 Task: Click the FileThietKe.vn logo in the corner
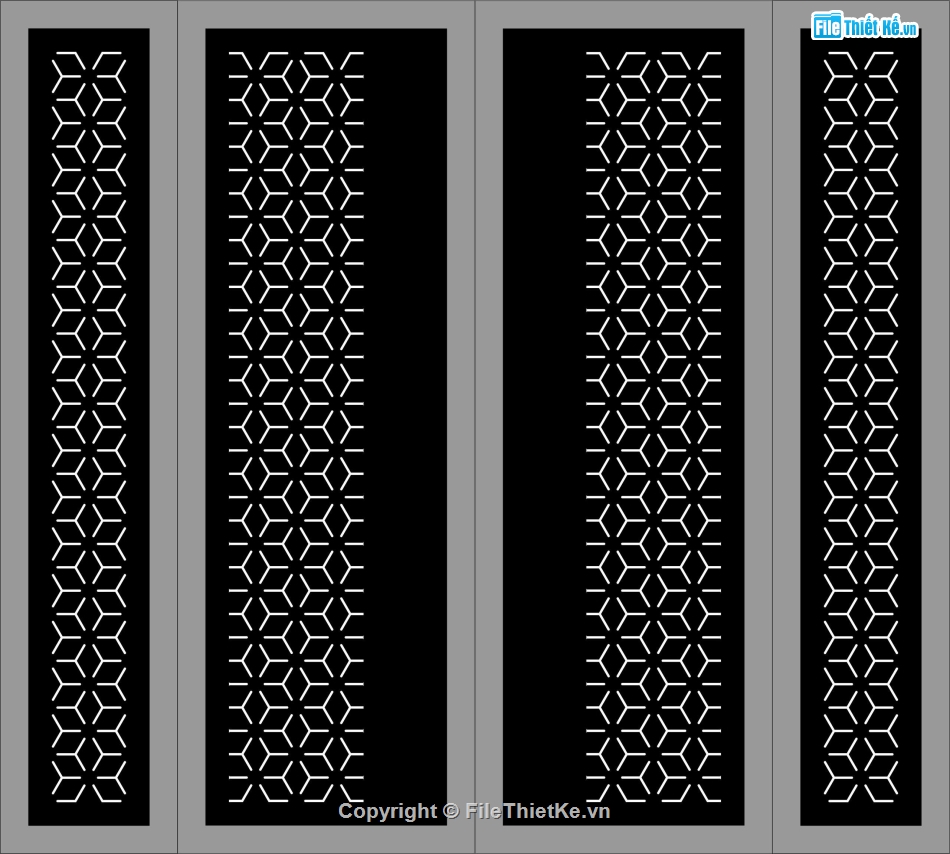(x=865, y=27)
